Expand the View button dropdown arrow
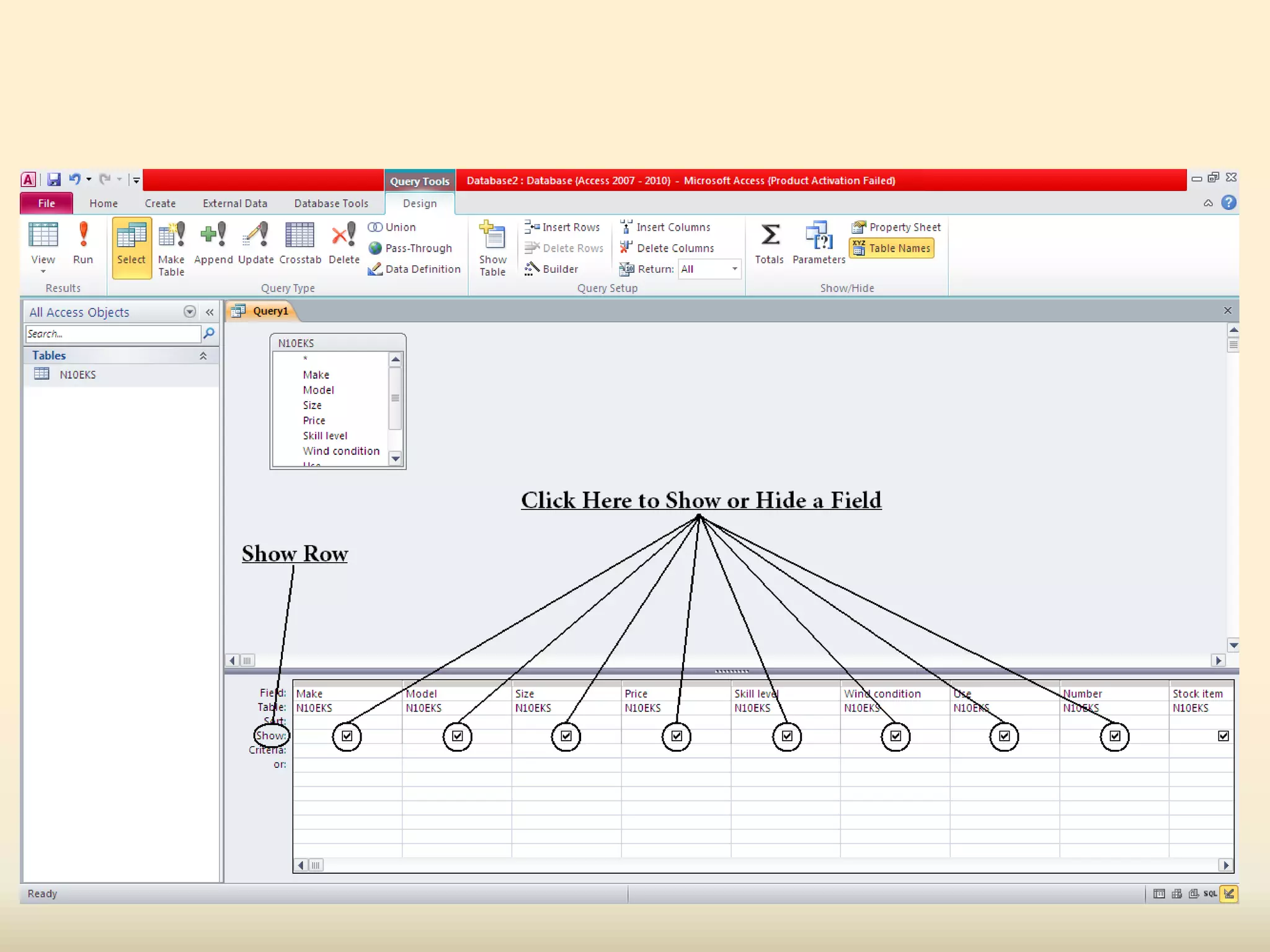The height and width of the screenshot is (952, 1270). pyautogui.click(x=43, y=272)
